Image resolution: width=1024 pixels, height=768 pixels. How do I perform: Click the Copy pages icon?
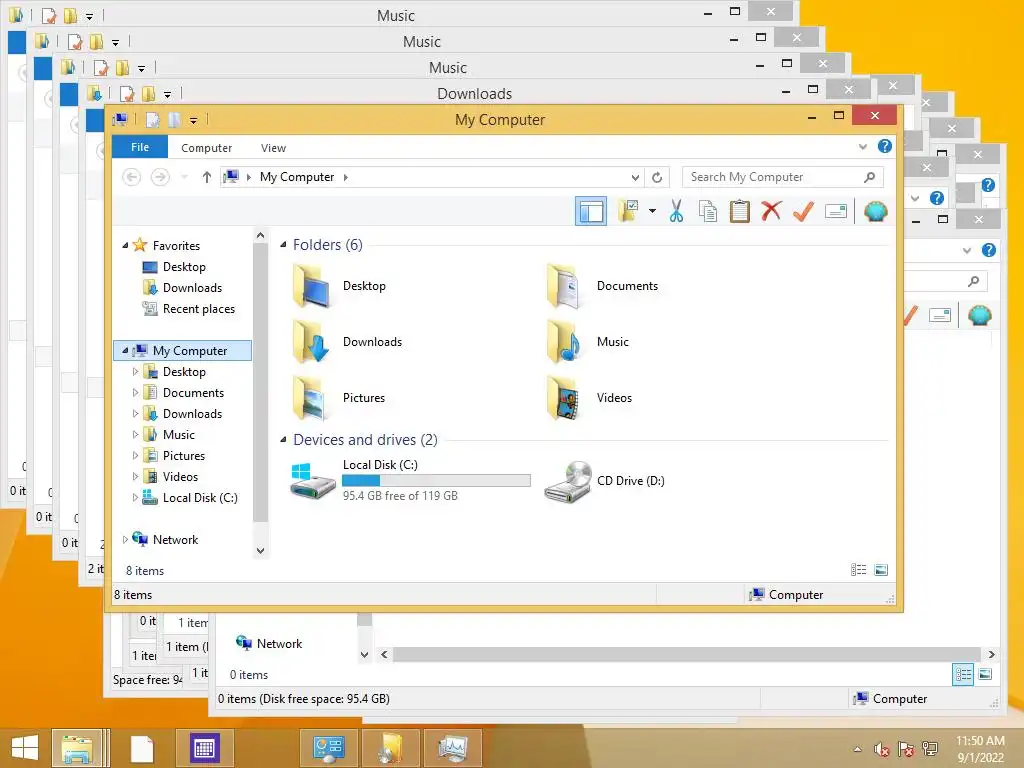(707, 212)
